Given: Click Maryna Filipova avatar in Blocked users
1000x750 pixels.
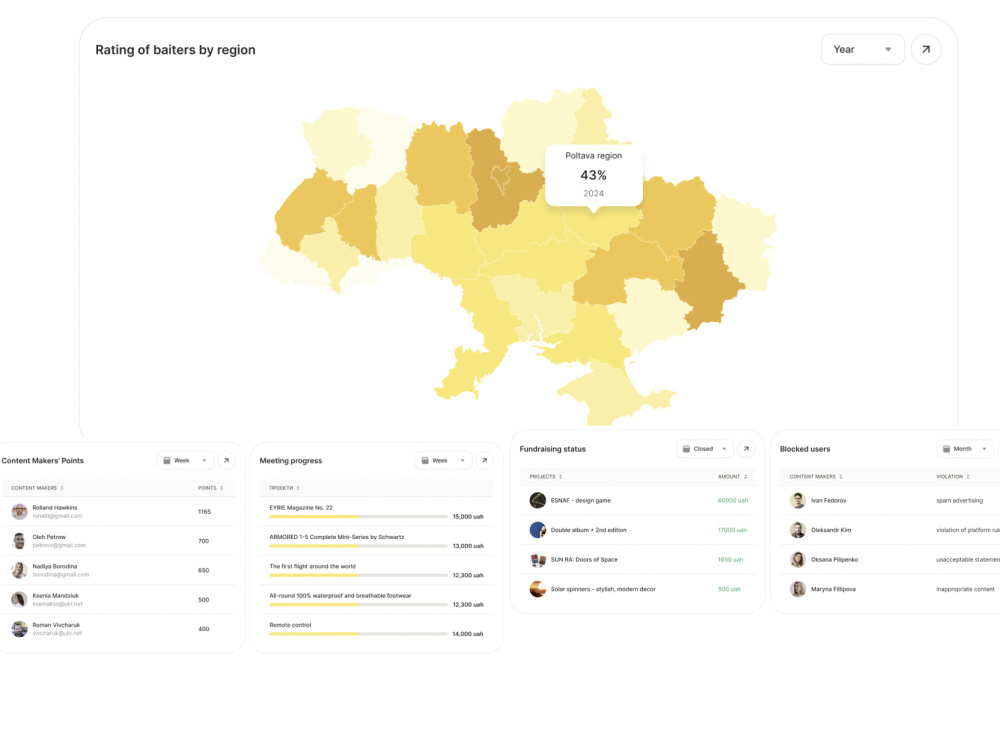Looking at the screenshot, I should click(x=797, y=589).
